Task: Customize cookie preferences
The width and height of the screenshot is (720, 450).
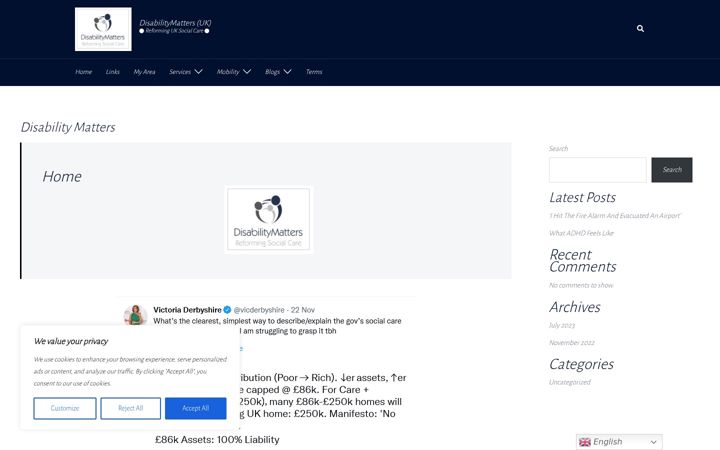Action: 65,408
